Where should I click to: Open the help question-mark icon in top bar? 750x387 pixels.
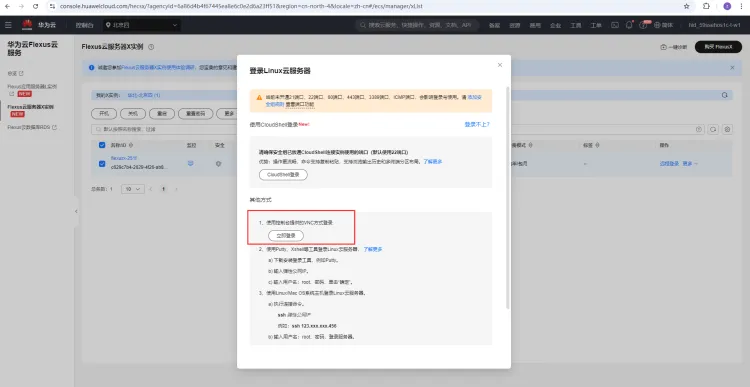[643, 25]
